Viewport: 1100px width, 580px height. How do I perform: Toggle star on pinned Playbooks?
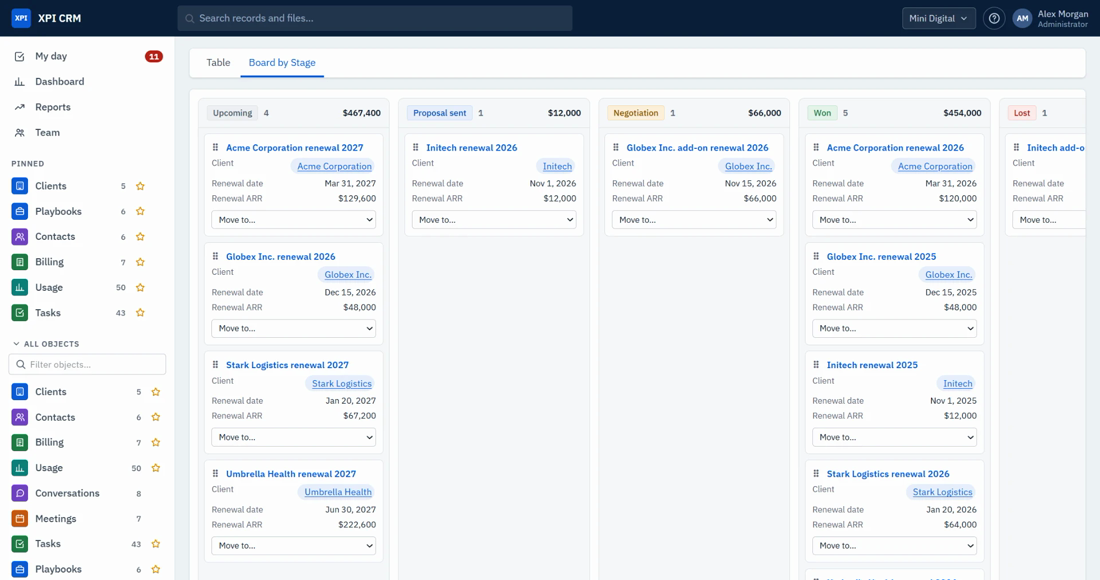click(x=140, y=211)
